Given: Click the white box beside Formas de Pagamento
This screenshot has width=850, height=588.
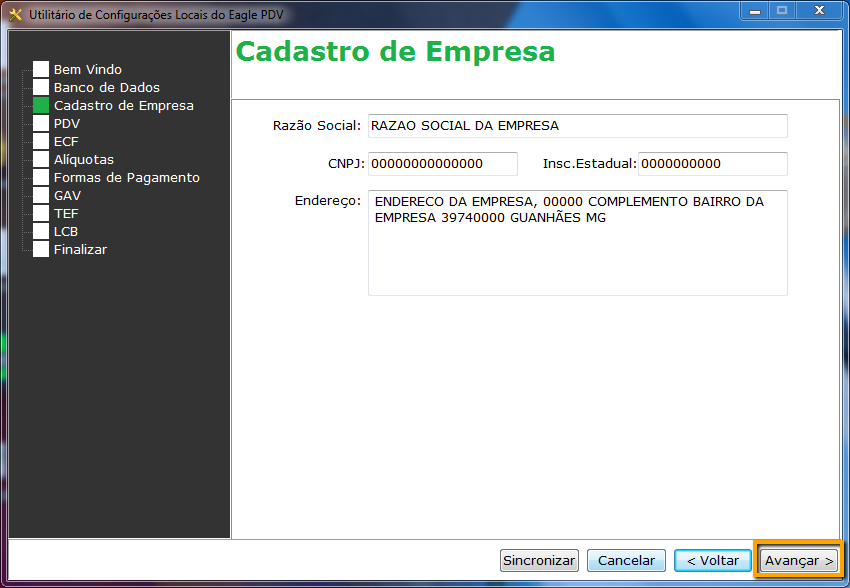Looking at the screenshot, I should [41, 177].
